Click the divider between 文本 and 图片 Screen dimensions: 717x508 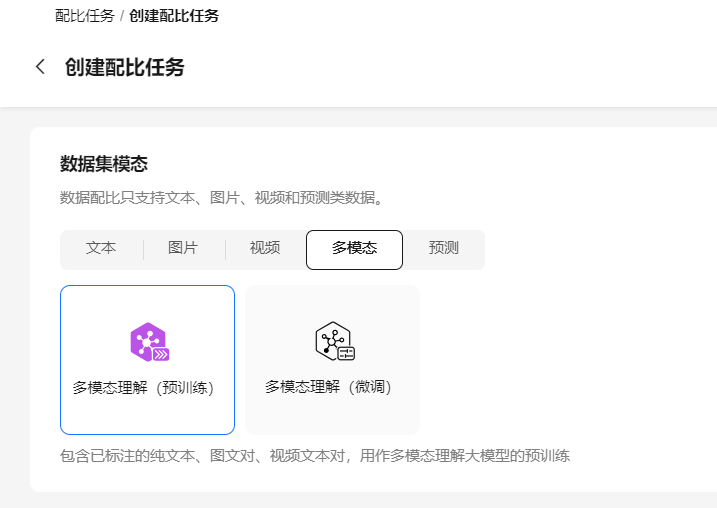coord(143,250)
